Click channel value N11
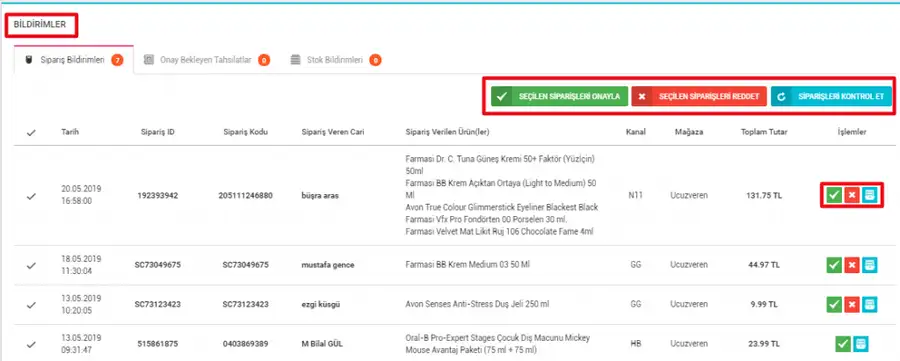This screenshot has height=361, width=900. coord(635,196)
